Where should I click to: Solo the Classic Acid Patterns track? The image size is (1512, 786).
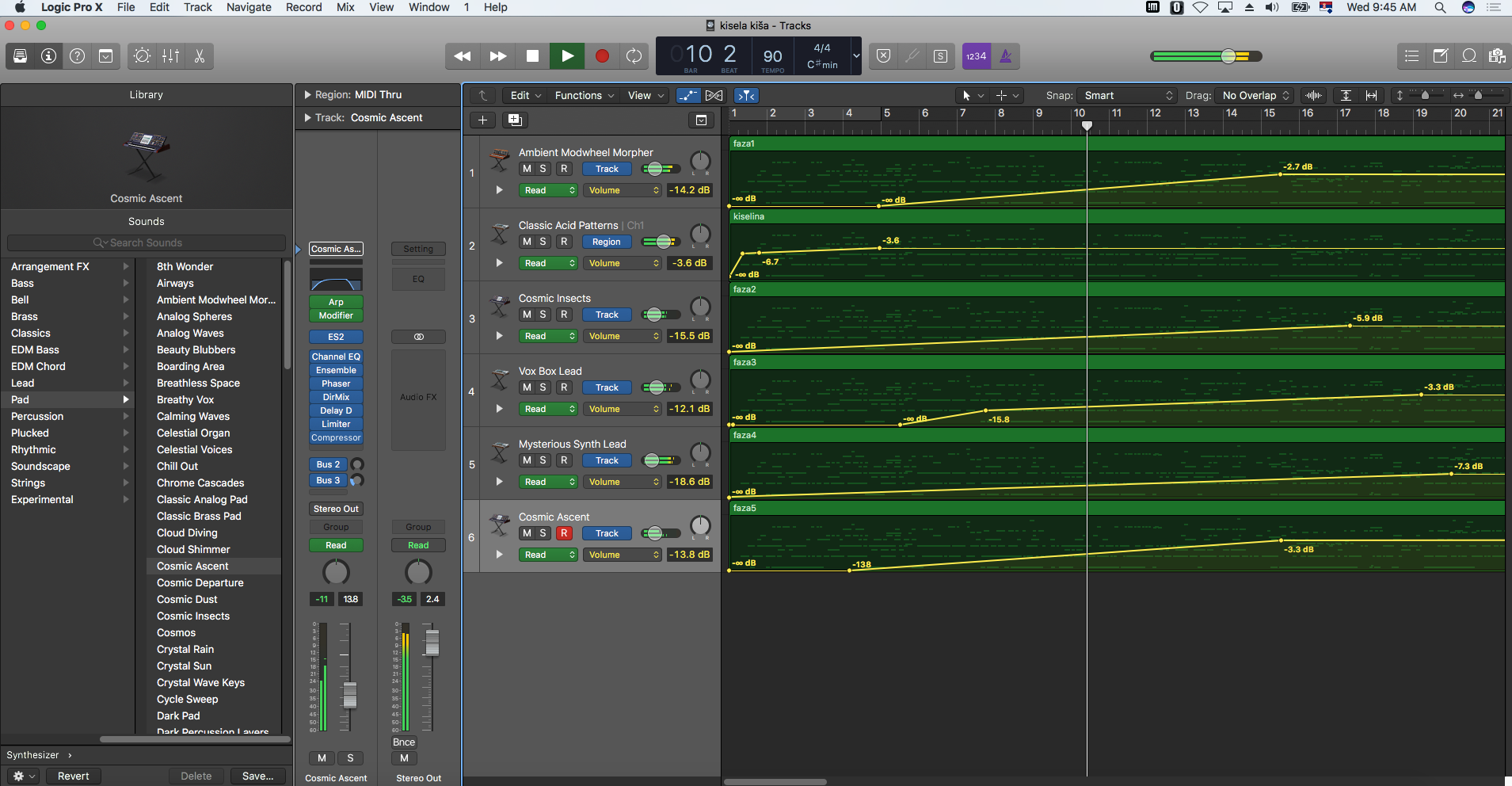click(543, 242)
